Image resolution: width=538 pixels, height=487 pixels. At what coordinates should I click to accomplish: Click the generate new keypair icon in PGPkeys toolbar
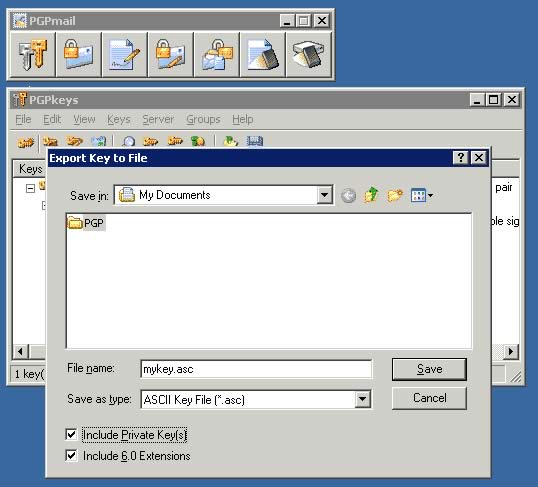26,141
